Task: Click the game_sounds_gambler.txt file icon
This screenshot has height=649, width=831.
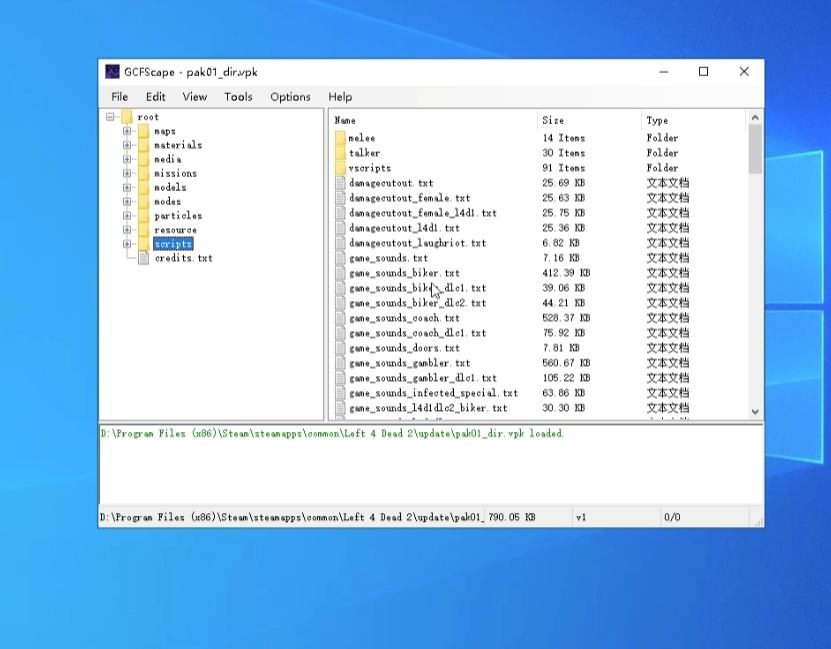Action: (340, 363)
